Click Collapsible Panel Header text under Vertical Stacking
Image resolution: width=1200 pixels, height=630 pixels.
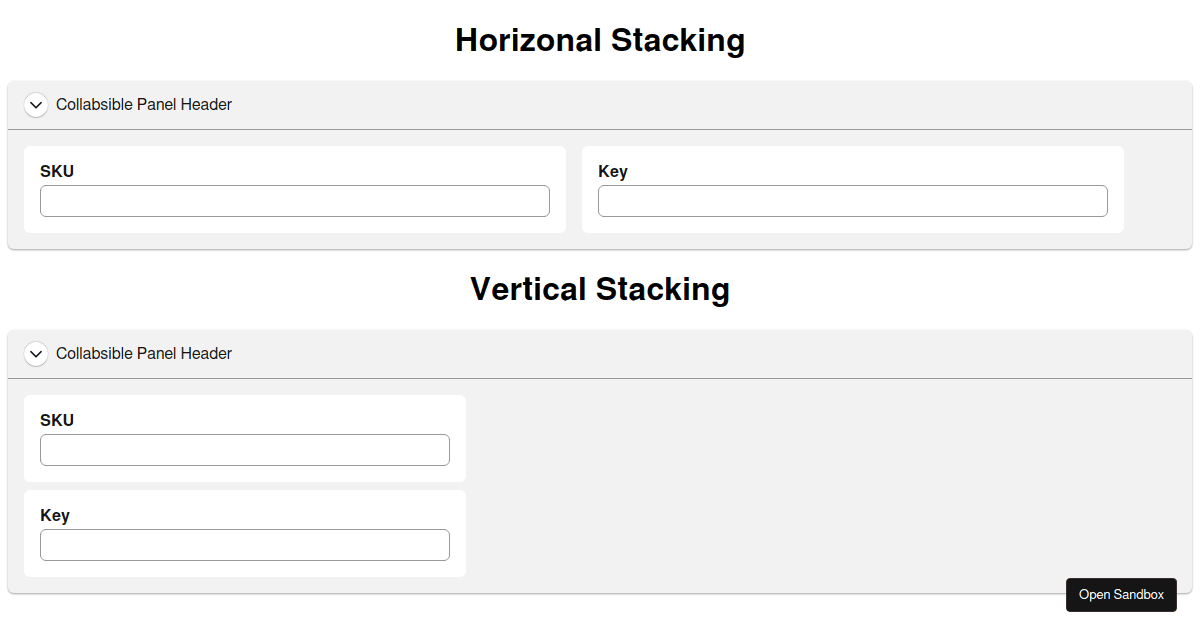pyautogui.click(x=144, y=354)
